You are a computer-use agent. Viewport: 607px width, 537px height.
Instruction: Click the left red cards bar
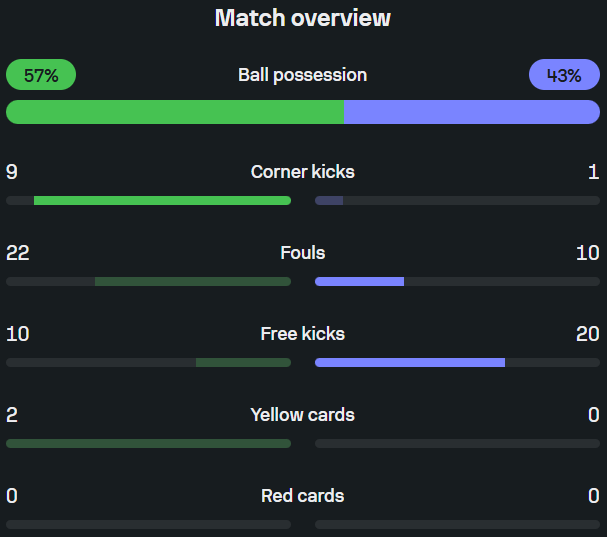tap(149, 525)
